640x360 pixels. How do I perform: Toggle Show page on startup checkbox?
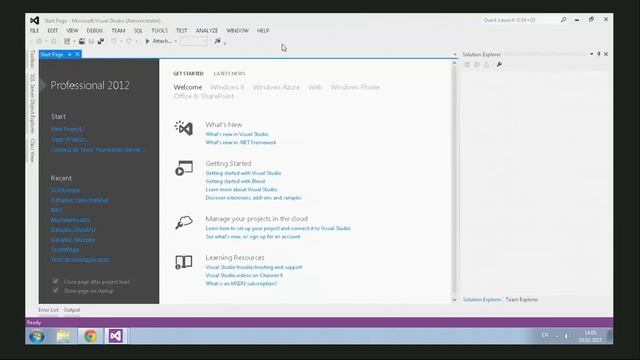click(56, 291)
